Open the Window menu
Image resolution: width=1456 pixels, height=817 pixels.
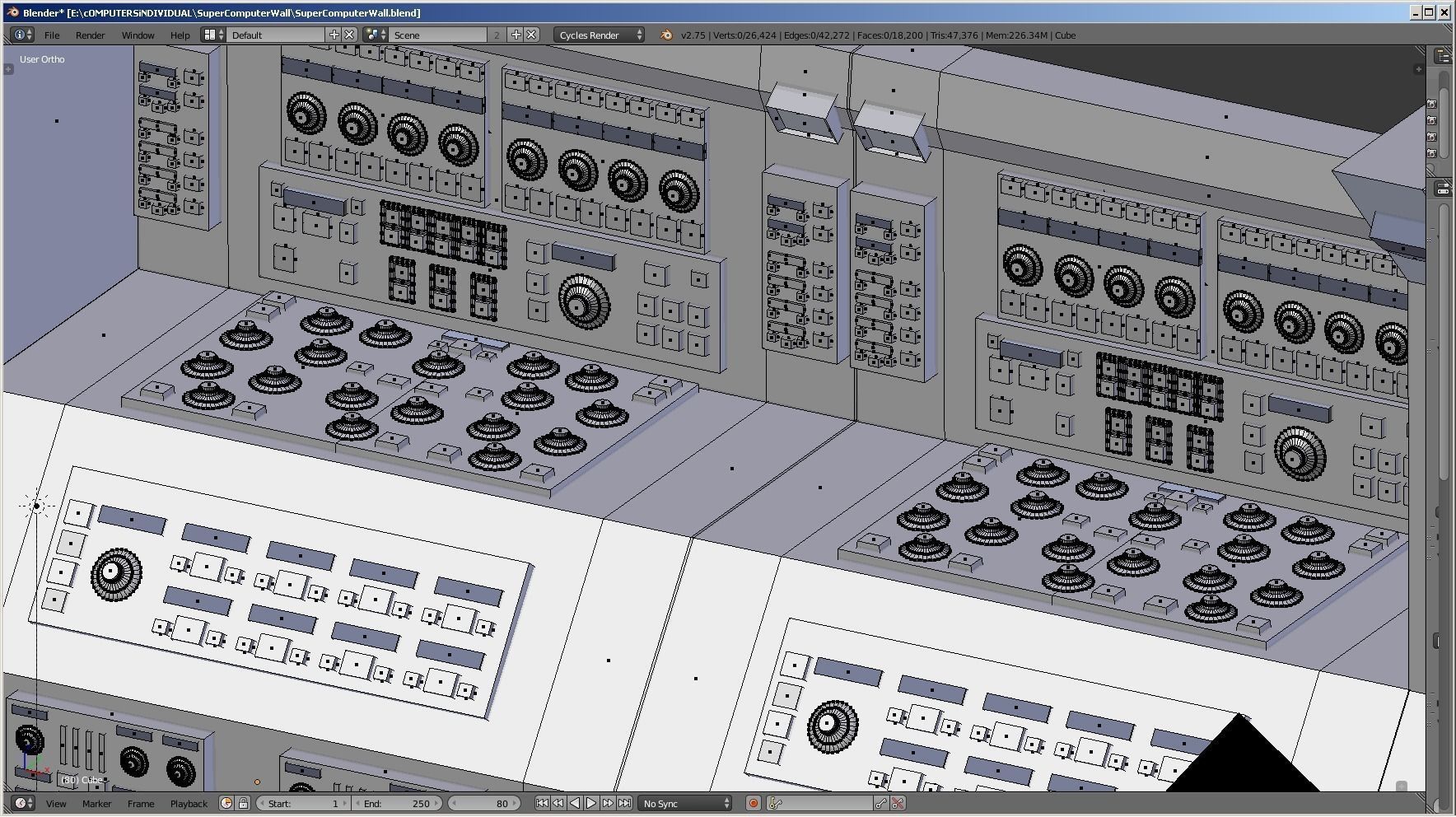click(138, 35)
